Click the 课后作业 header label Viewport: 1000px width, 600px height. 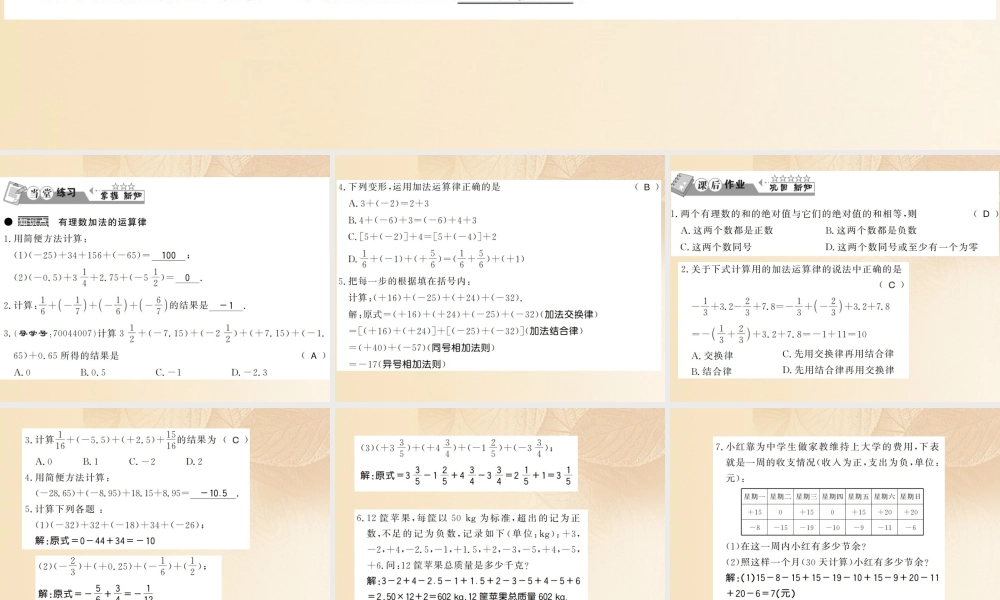click(721, 185)
